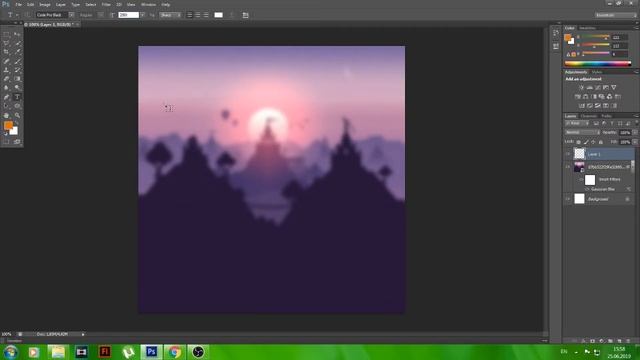
Task: Toggle lock all
Action: pos(600,142)
